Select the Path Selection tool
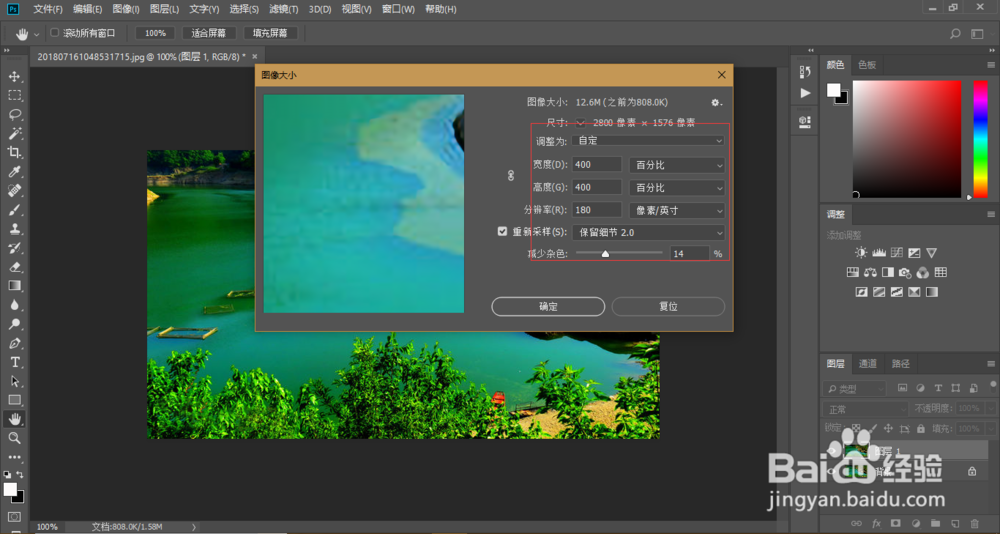The height and width of the screenshot is (534, 1000). [x=14, y=382]
